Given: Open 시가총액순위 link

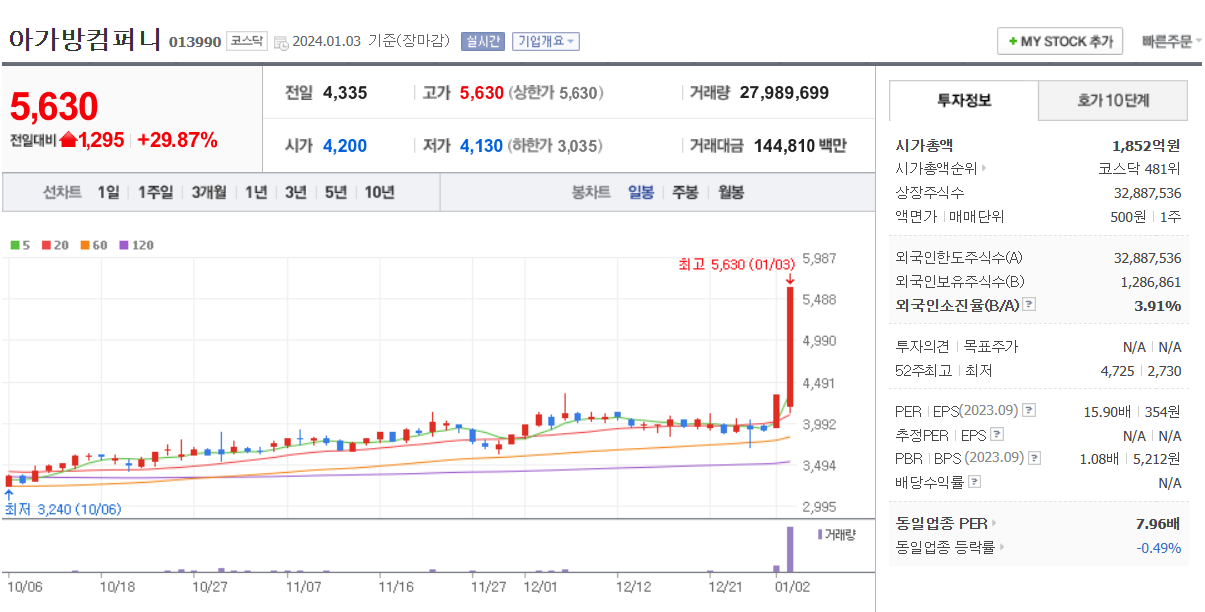Looking at the screenshot, I should click(936, 169).
